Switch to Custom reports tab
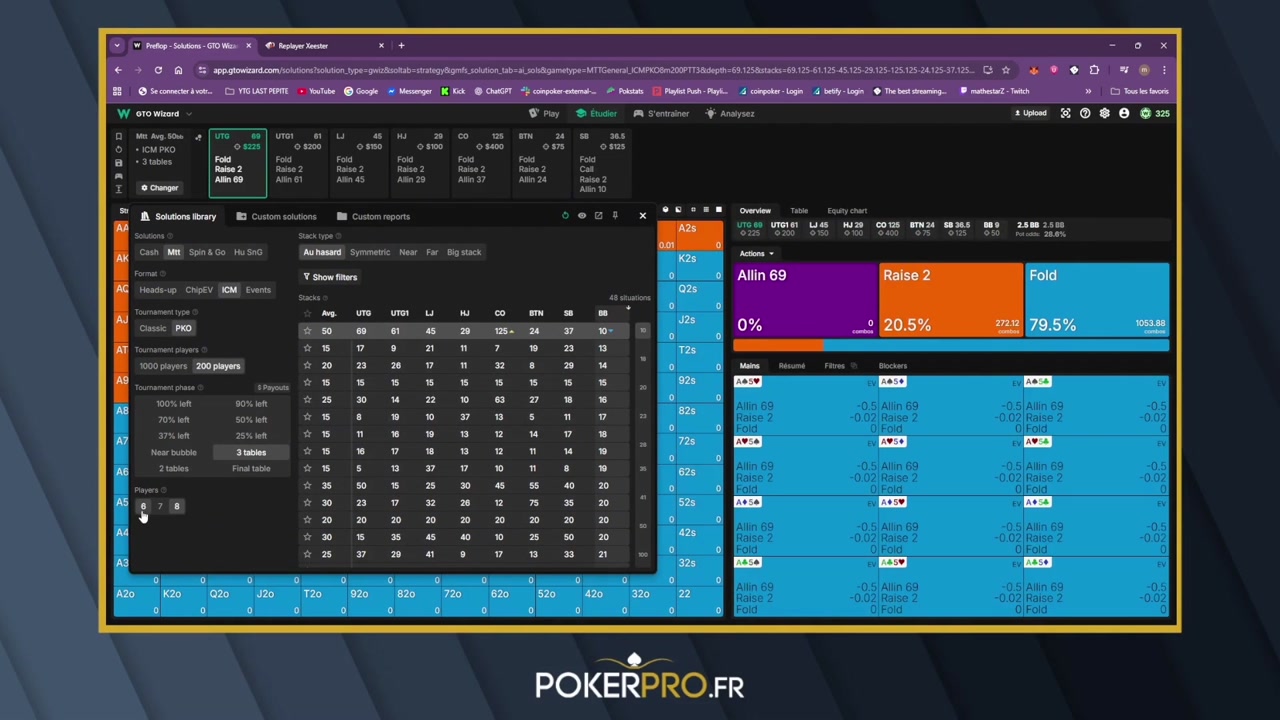 tap(374, 216)
